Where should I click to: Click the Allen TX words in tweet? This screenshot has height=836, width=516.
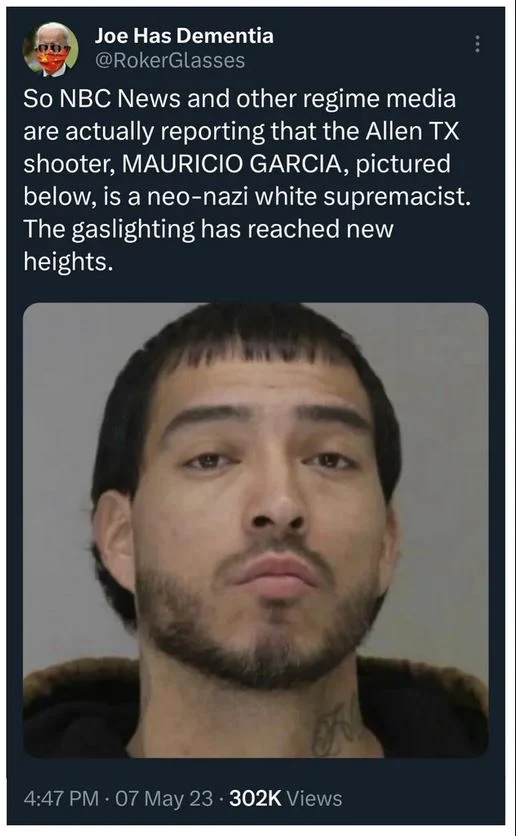click(x=412, y=132)
